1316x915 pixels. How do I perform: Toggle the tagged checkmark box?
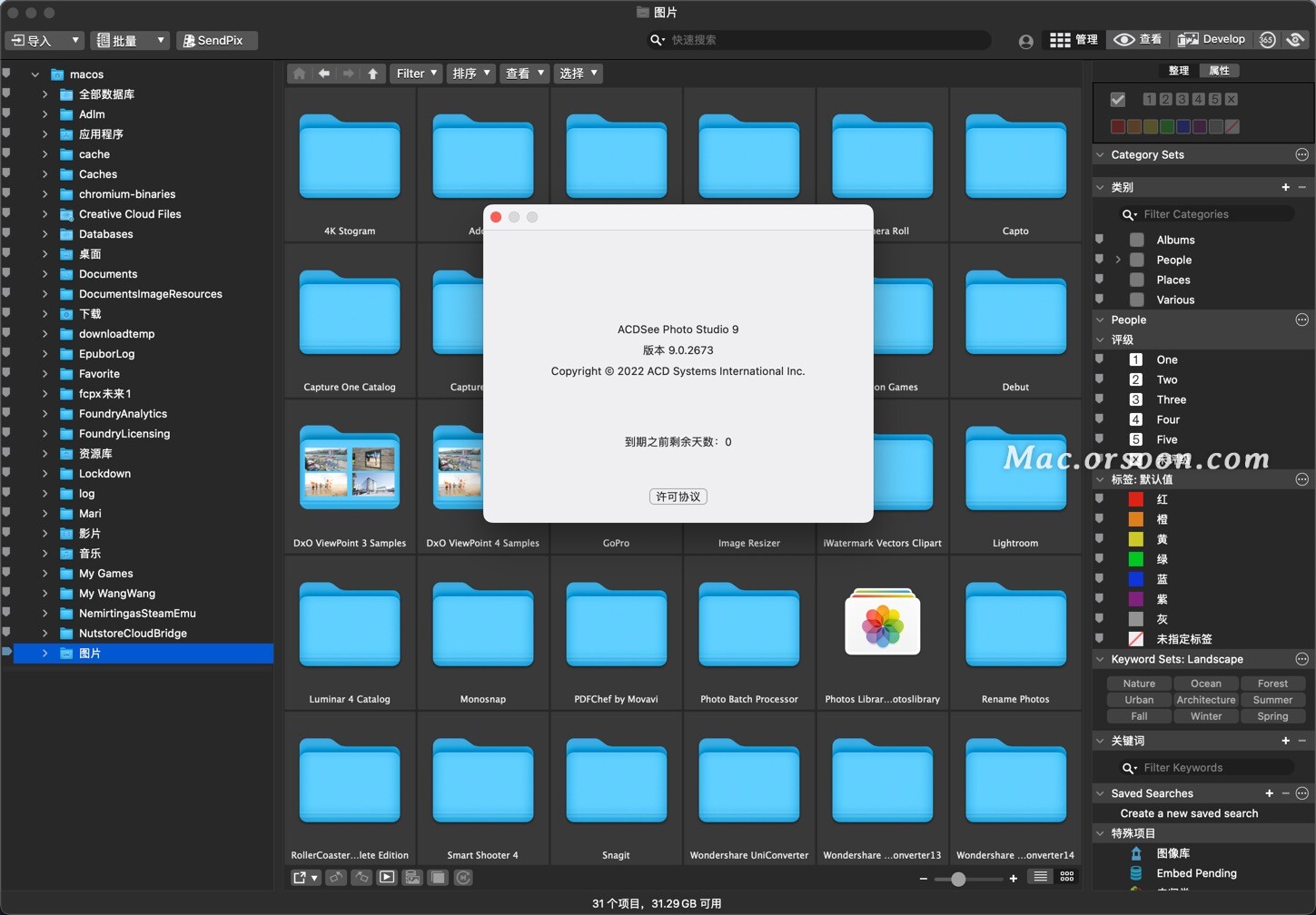[1118, 100]
